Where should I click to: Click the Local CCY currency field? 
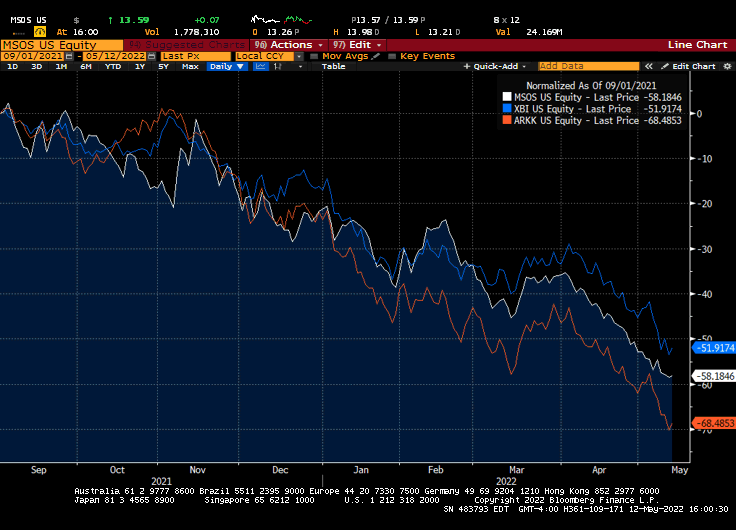[x=265, y=56]
